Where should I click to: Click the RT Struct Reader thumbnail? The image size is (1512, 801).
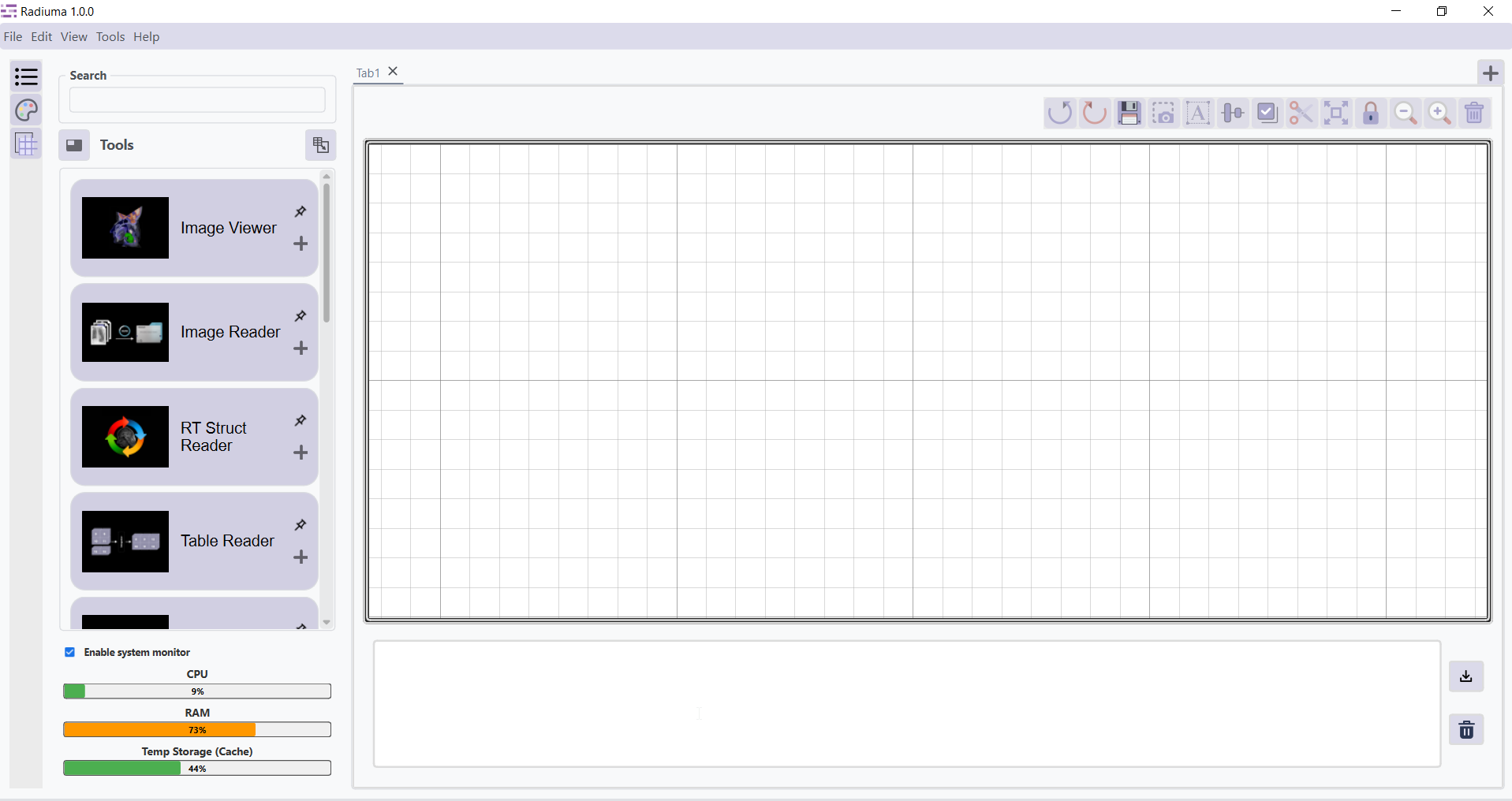[125, 437]
